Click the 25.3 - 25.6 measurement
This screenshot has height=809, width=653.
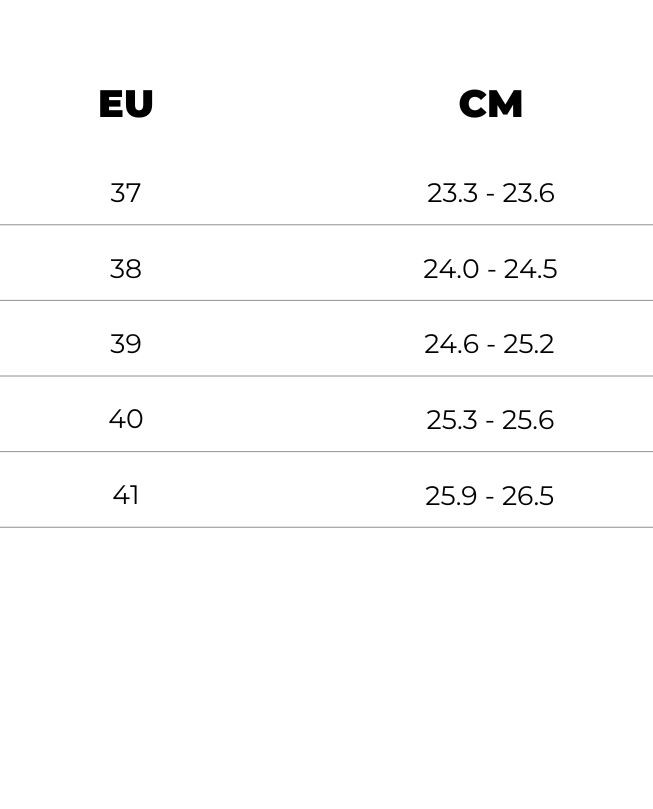tap(490, 420)
